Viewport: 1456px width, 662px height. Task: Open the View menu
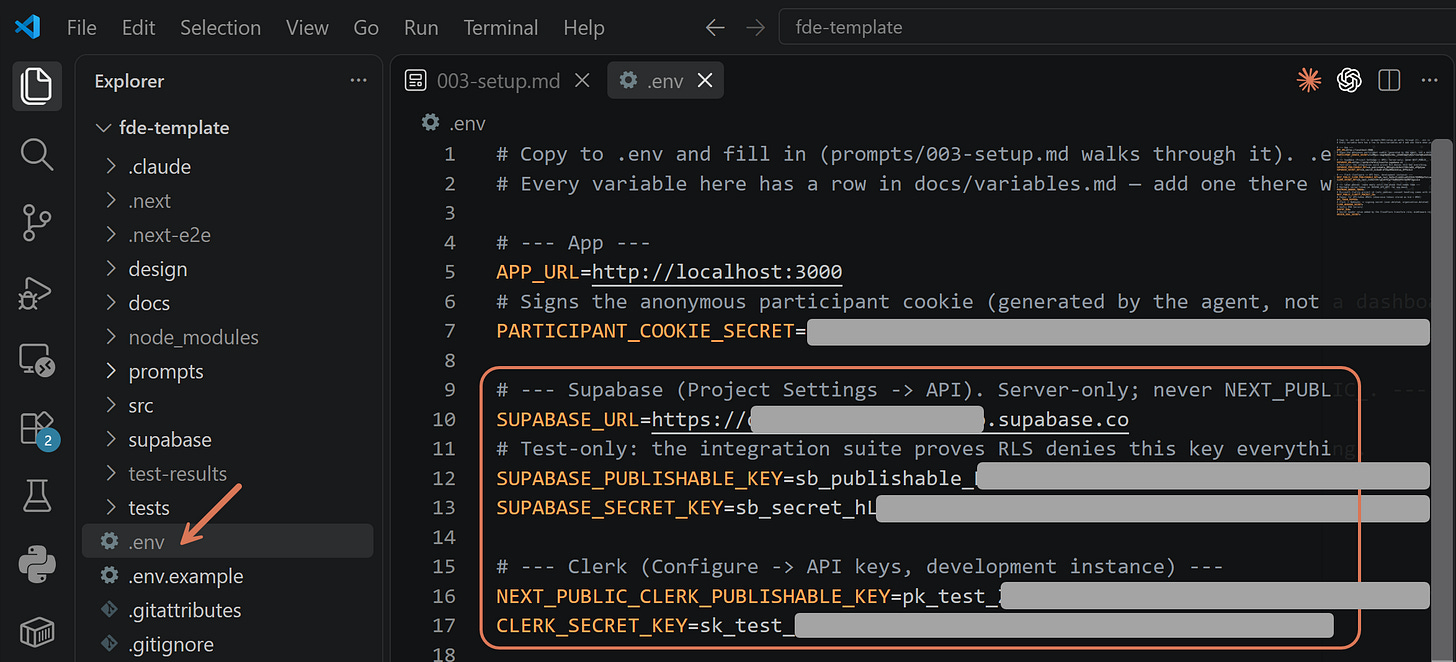pyautogui.click(x=307, y=28)
